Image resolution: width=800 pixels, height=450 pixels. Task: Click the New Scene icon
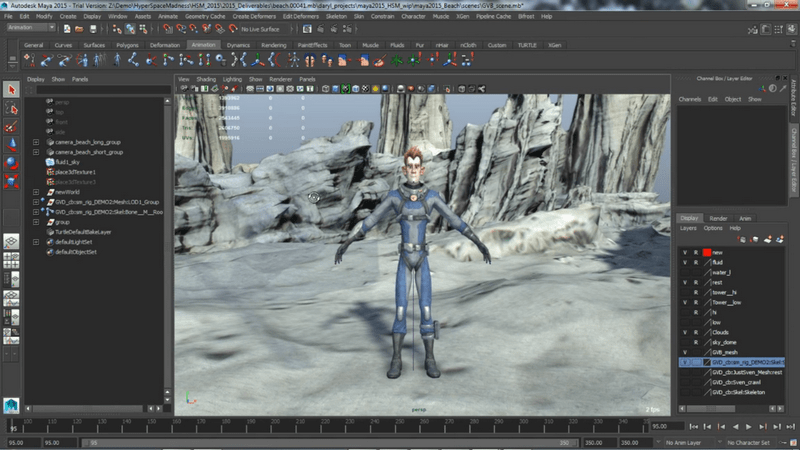pyautogui.click(x=67, y=29)
